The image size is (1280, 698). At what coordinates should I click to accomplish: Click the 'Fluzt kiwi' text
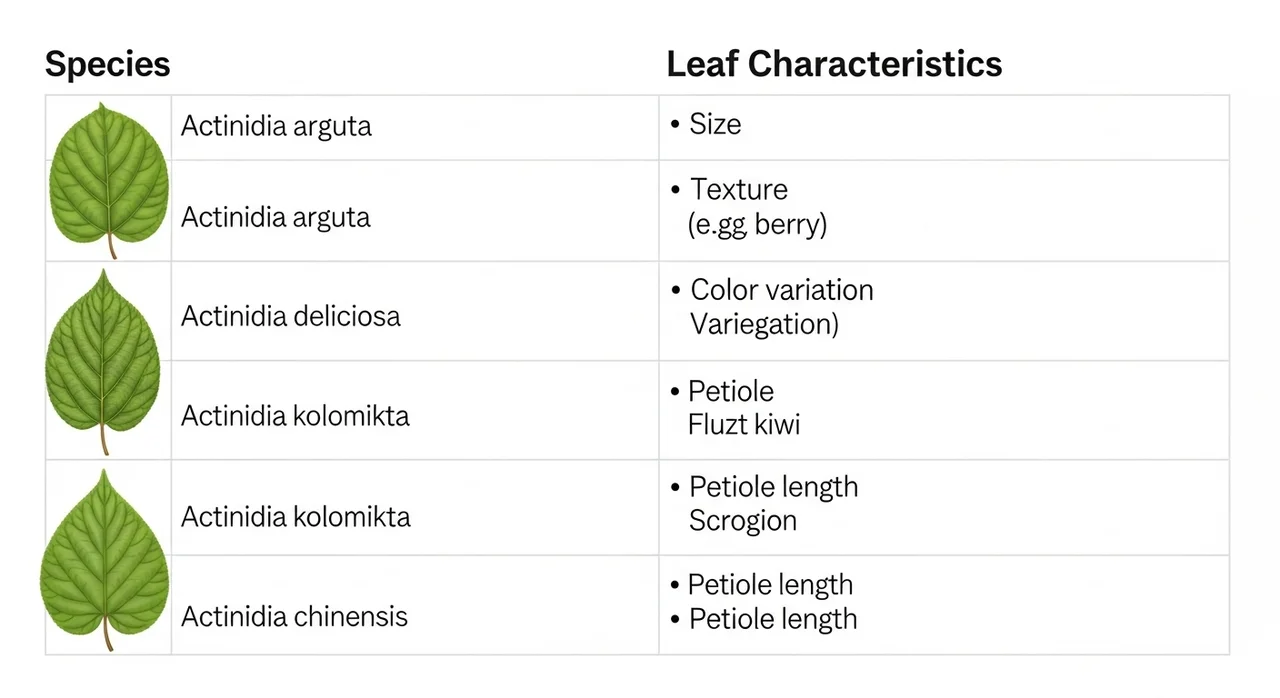point(744,424)
